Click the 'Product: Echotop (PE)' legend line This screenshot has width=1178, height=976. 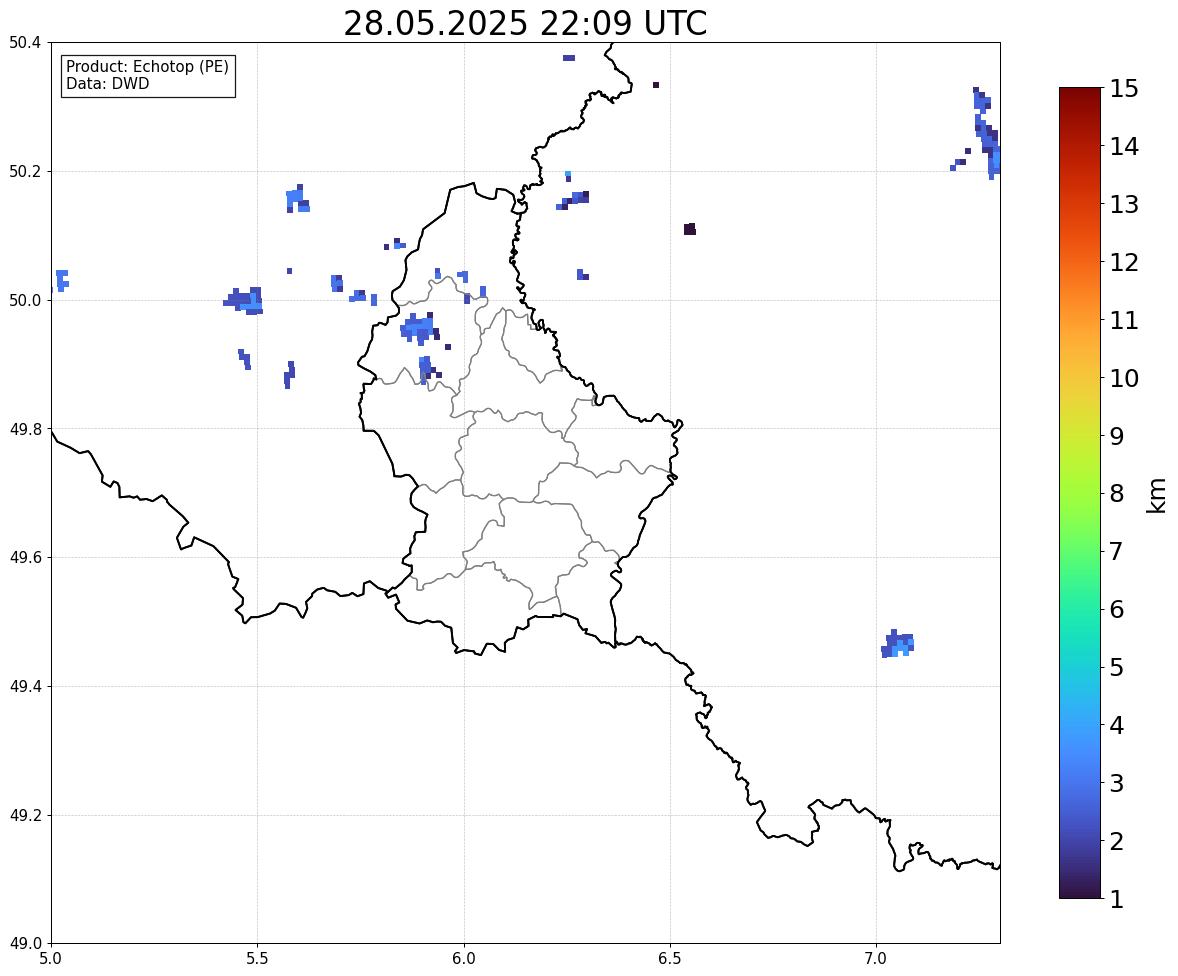(147, 67)
